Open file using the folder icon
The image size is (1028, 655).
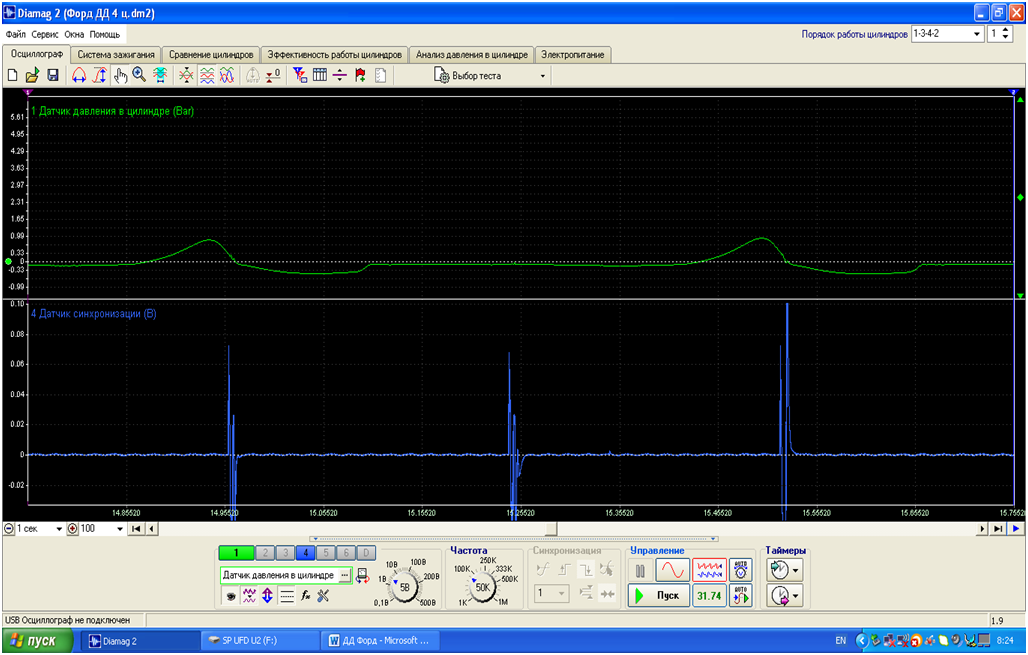(x=33, y=75)
